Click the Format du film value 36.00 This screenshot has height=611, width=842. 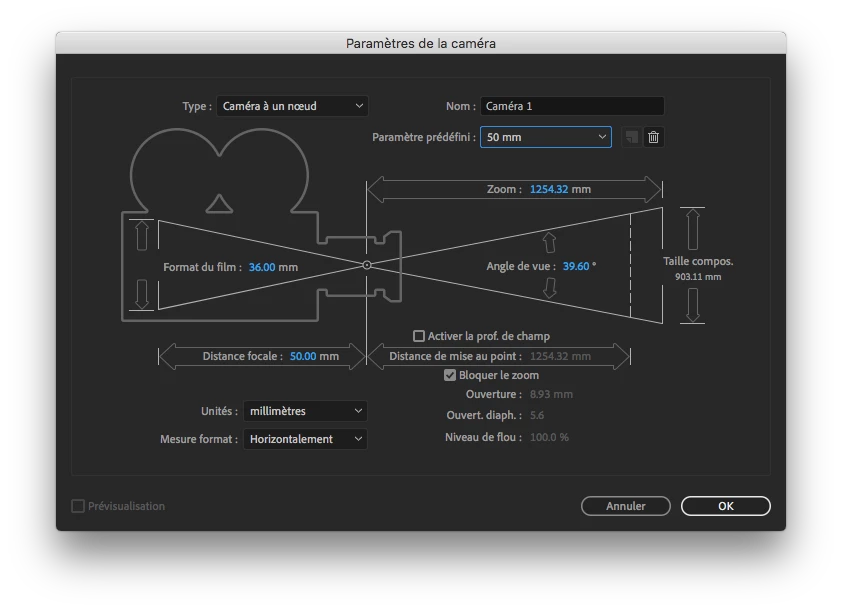262,267
